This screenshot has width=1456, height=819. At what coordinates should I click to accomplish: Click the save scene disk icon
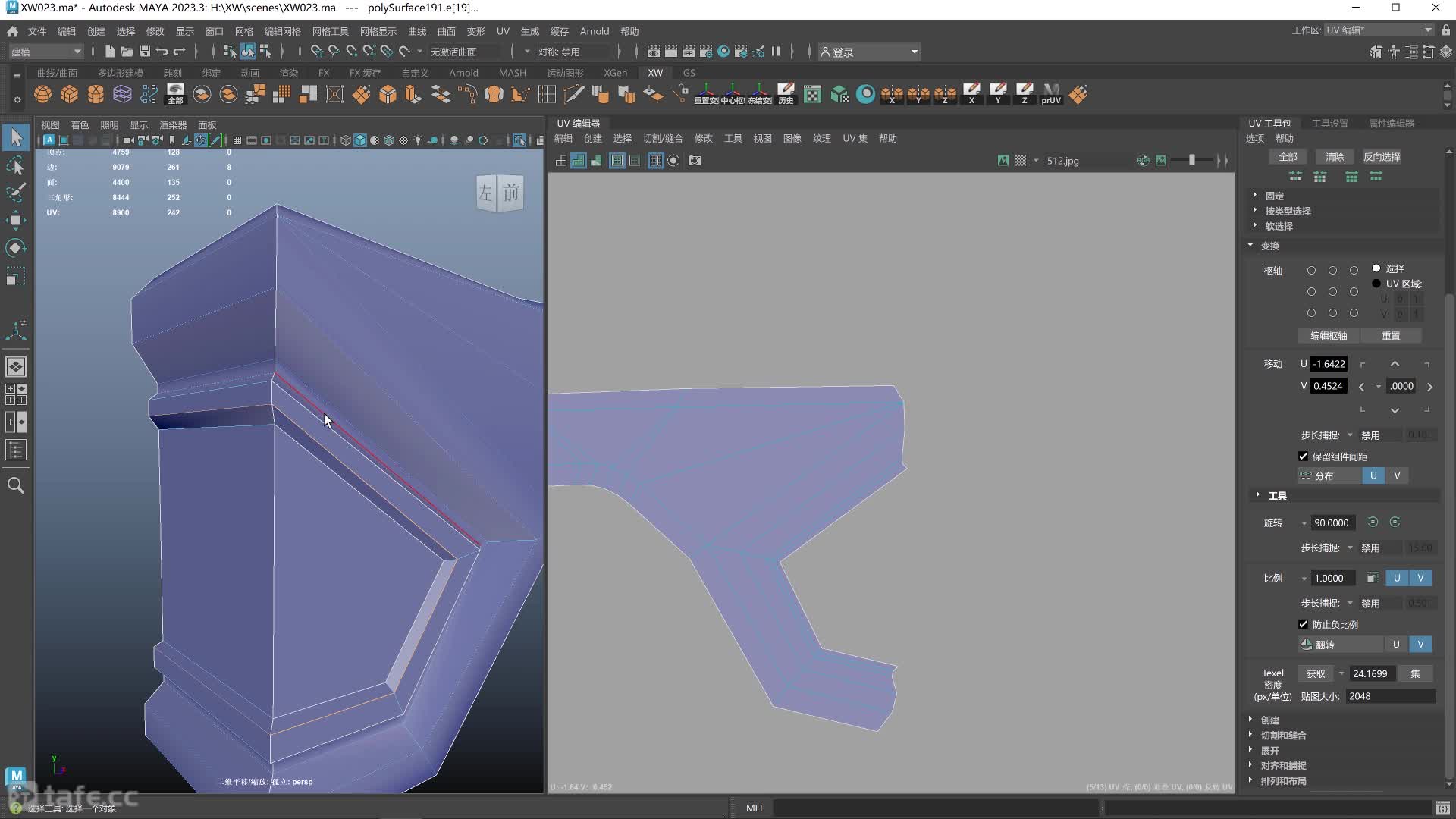144,52
